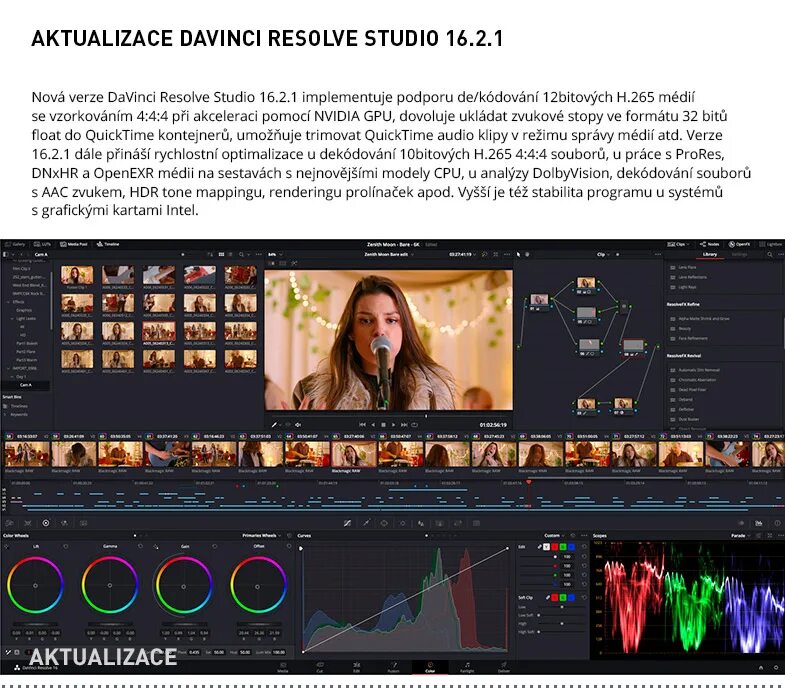Switch to the Media page
This screenshot has width=785, height=688.
pyautogui.click(x=283, y=667)
